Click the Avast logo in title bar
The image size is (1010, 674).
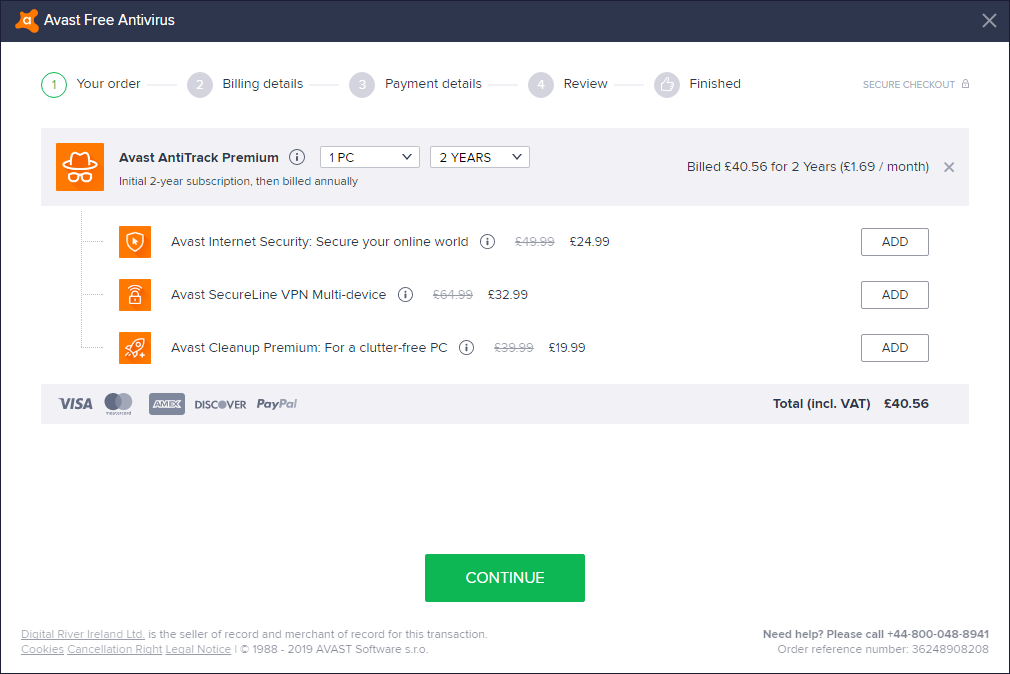click(x=27, y=21)
